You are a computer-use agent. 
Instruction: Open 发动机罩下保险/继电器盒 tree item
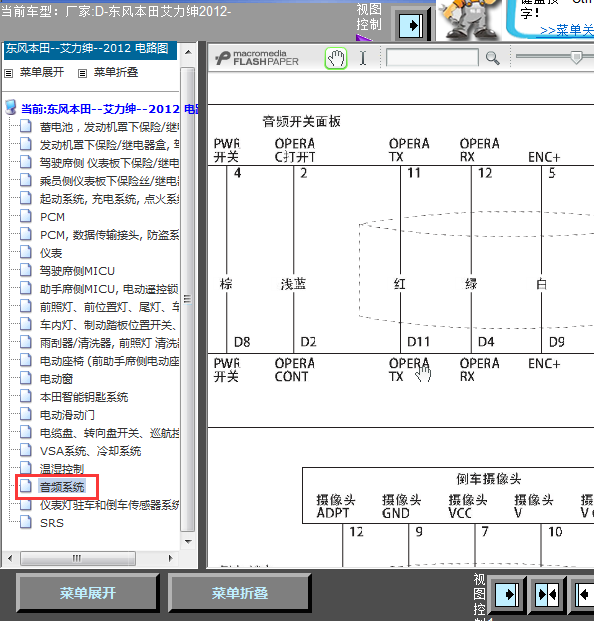coord(109,145)
